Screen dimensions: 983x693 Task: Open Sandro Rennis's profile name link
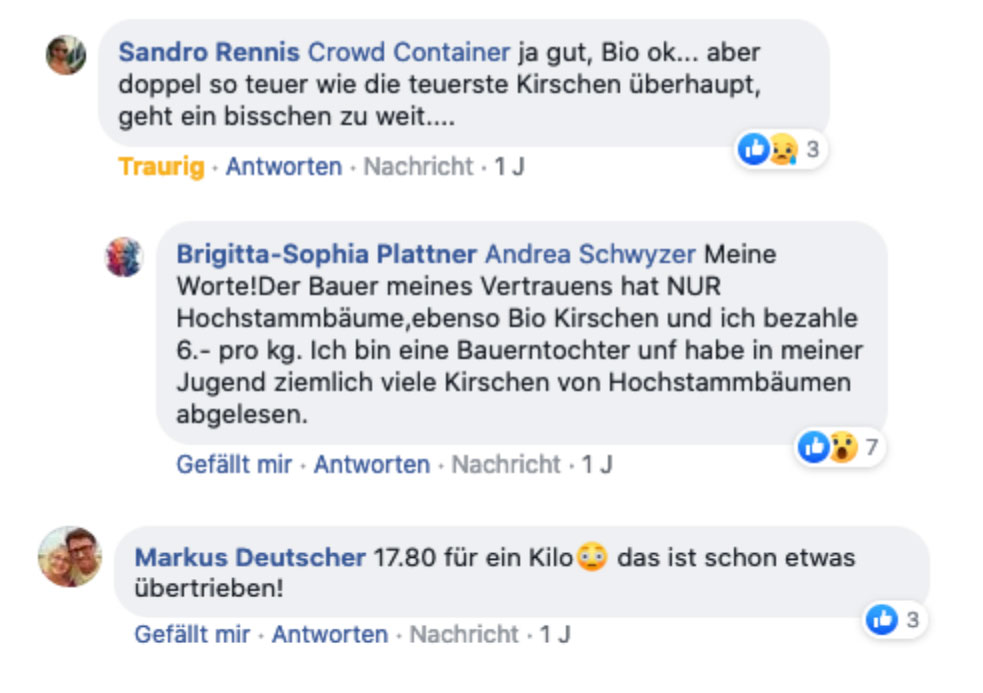(209, 52)
